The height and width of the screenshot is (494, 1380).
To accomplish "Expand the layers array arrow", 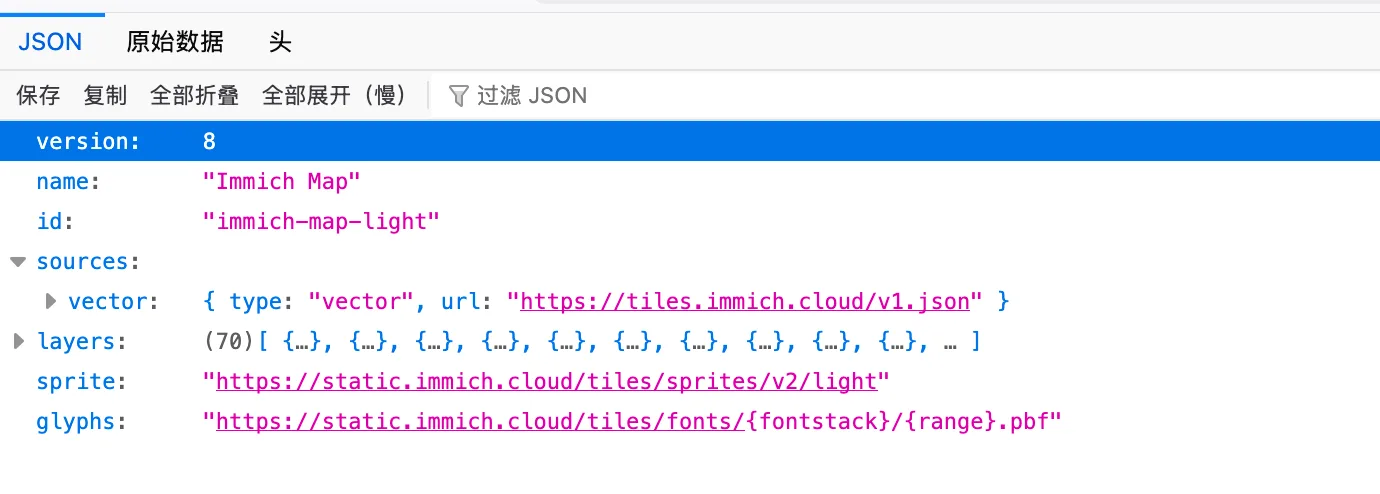I will (18, 342).
